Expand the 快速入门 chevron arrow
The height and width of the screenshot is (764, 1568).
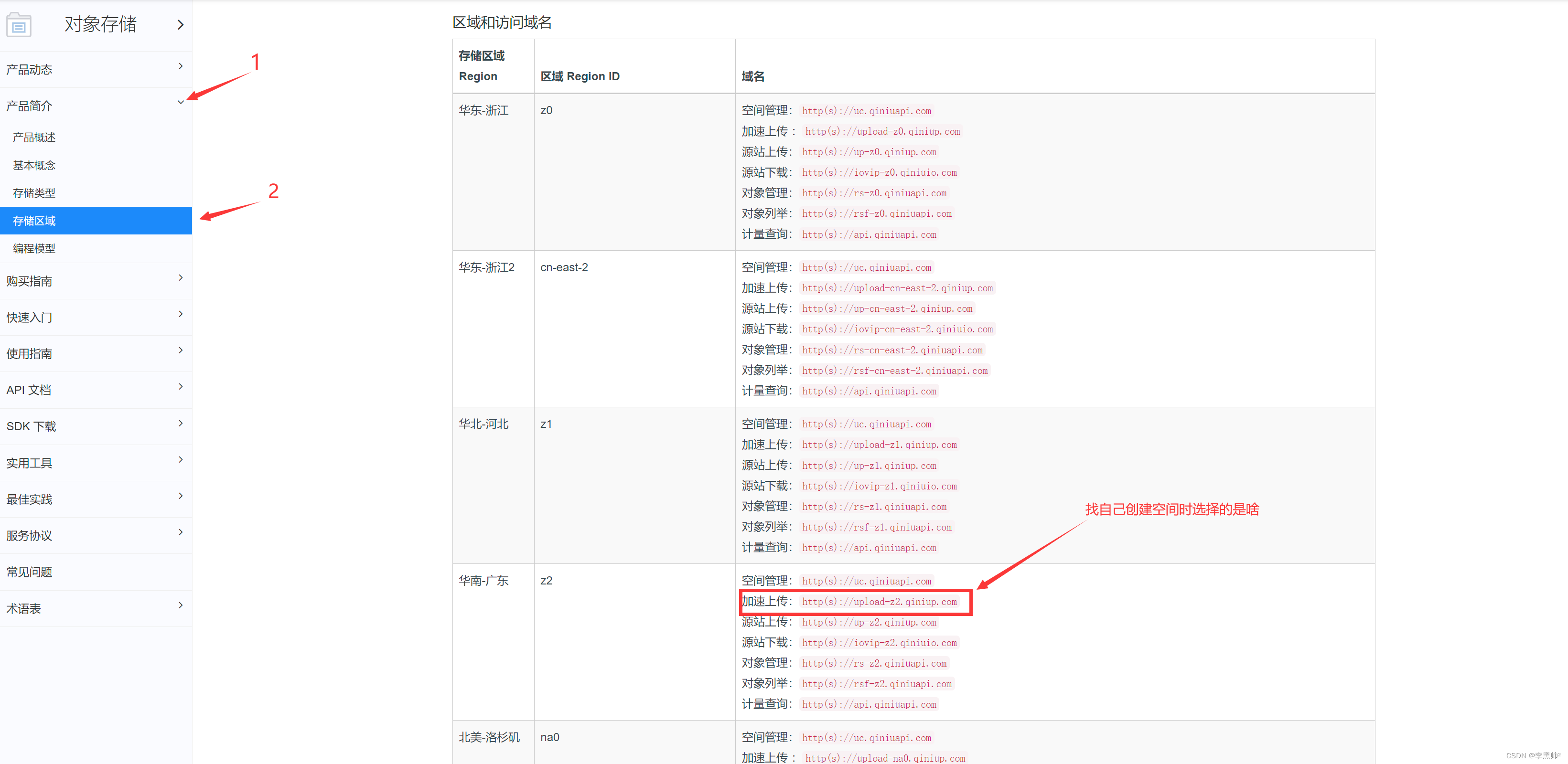180,315
